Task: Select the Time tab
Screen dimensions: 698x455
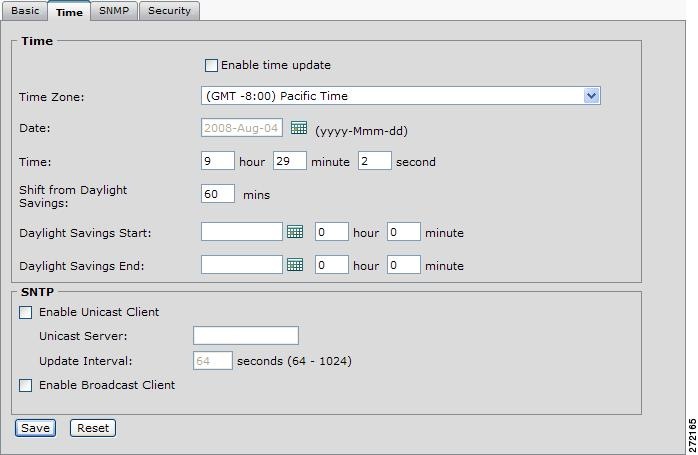Action: [69, 11]
